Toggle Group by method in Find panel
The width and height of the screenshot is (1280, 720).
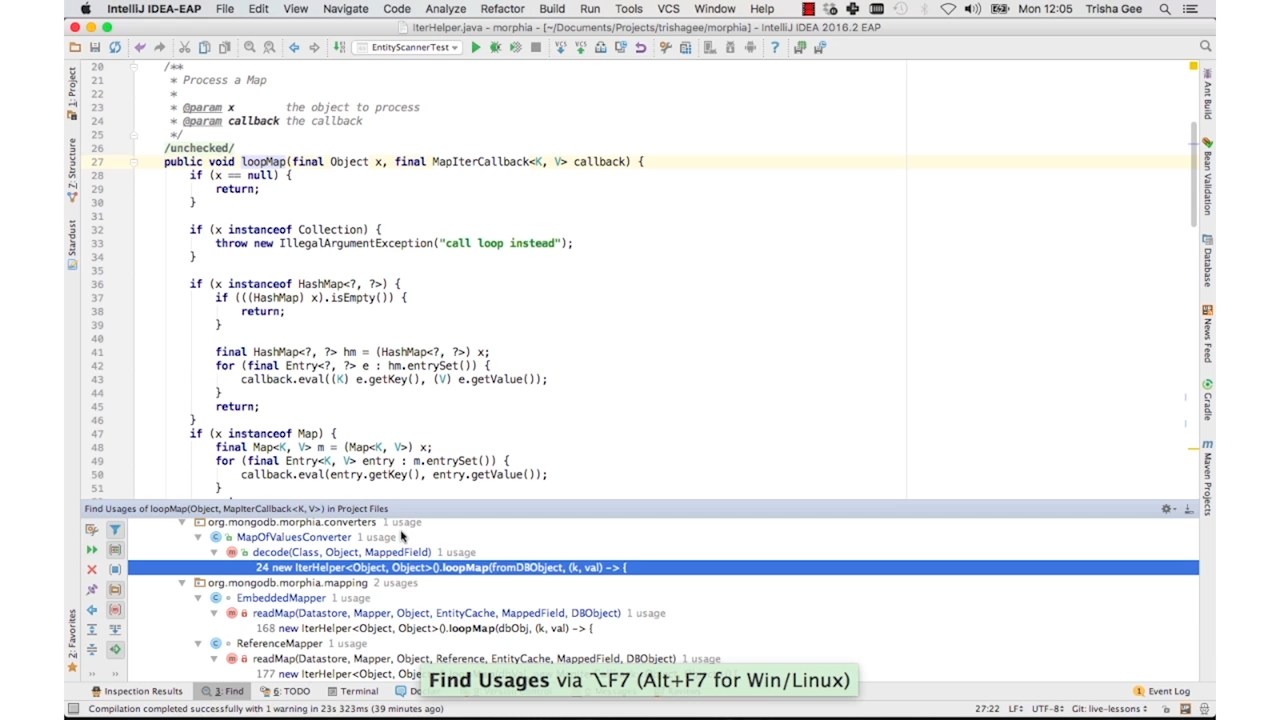[x=115, y=609]
